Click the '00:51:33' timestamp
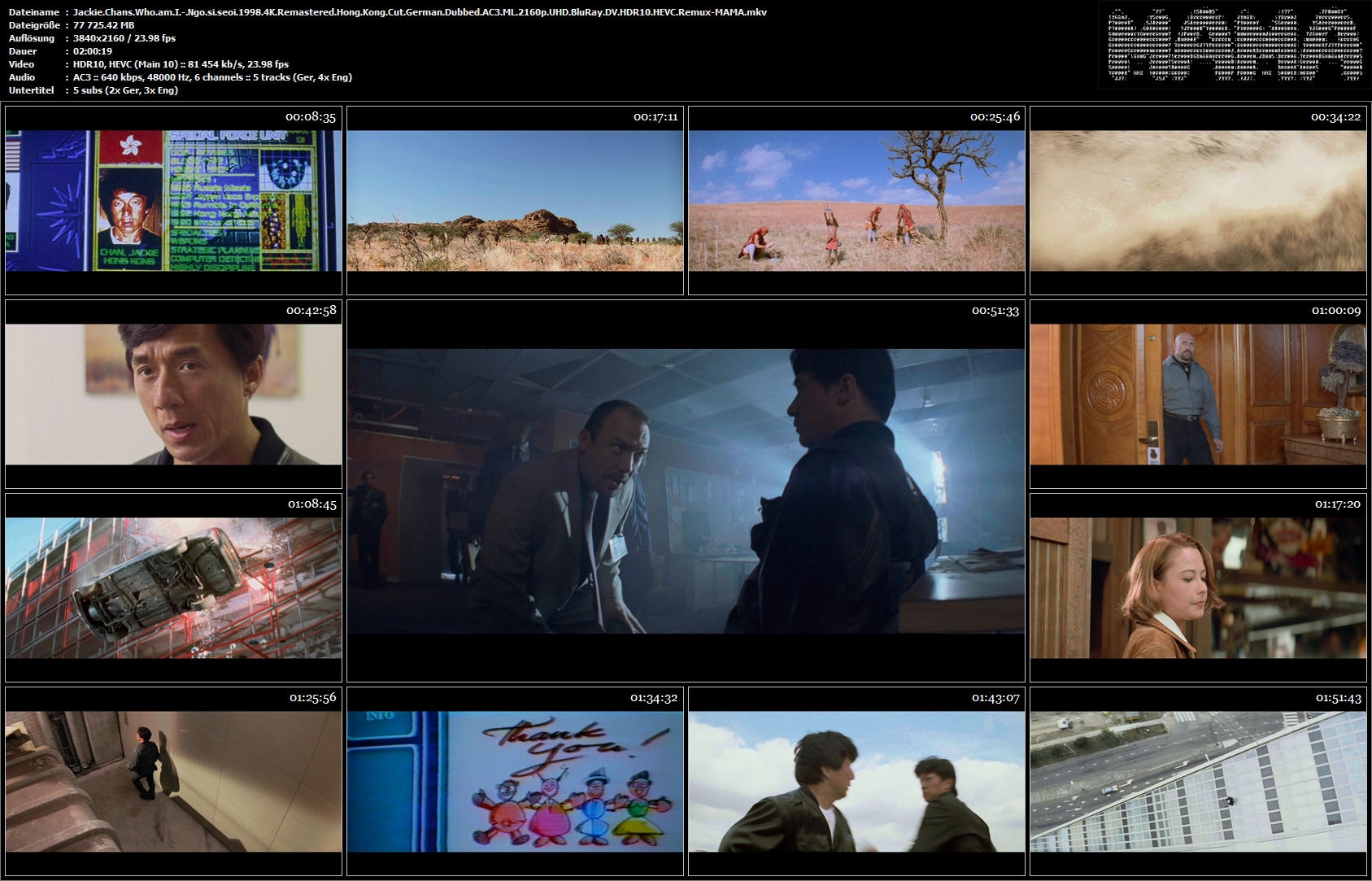The image size is (1372, 881). (x=995, y=311)
